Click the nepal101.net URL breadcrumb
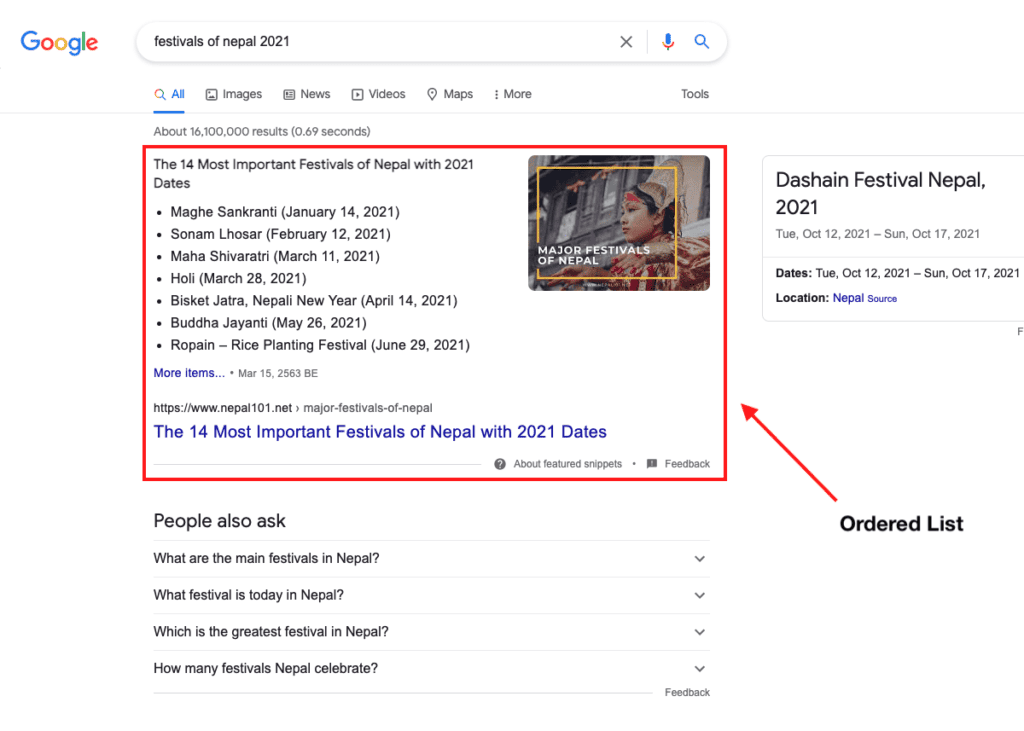1024x731 pixels. click(293, 408)
